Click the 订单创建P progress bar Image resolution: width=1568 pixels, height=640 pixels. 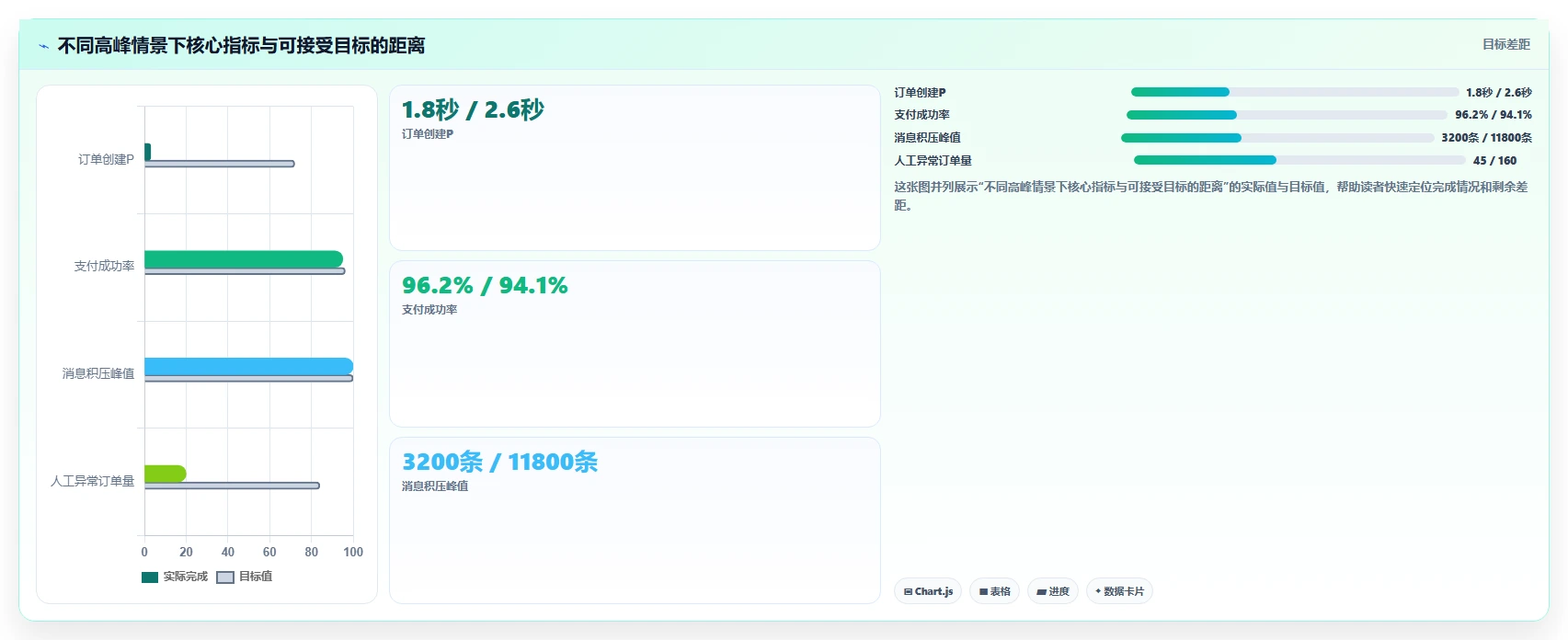coord(1295,92)
